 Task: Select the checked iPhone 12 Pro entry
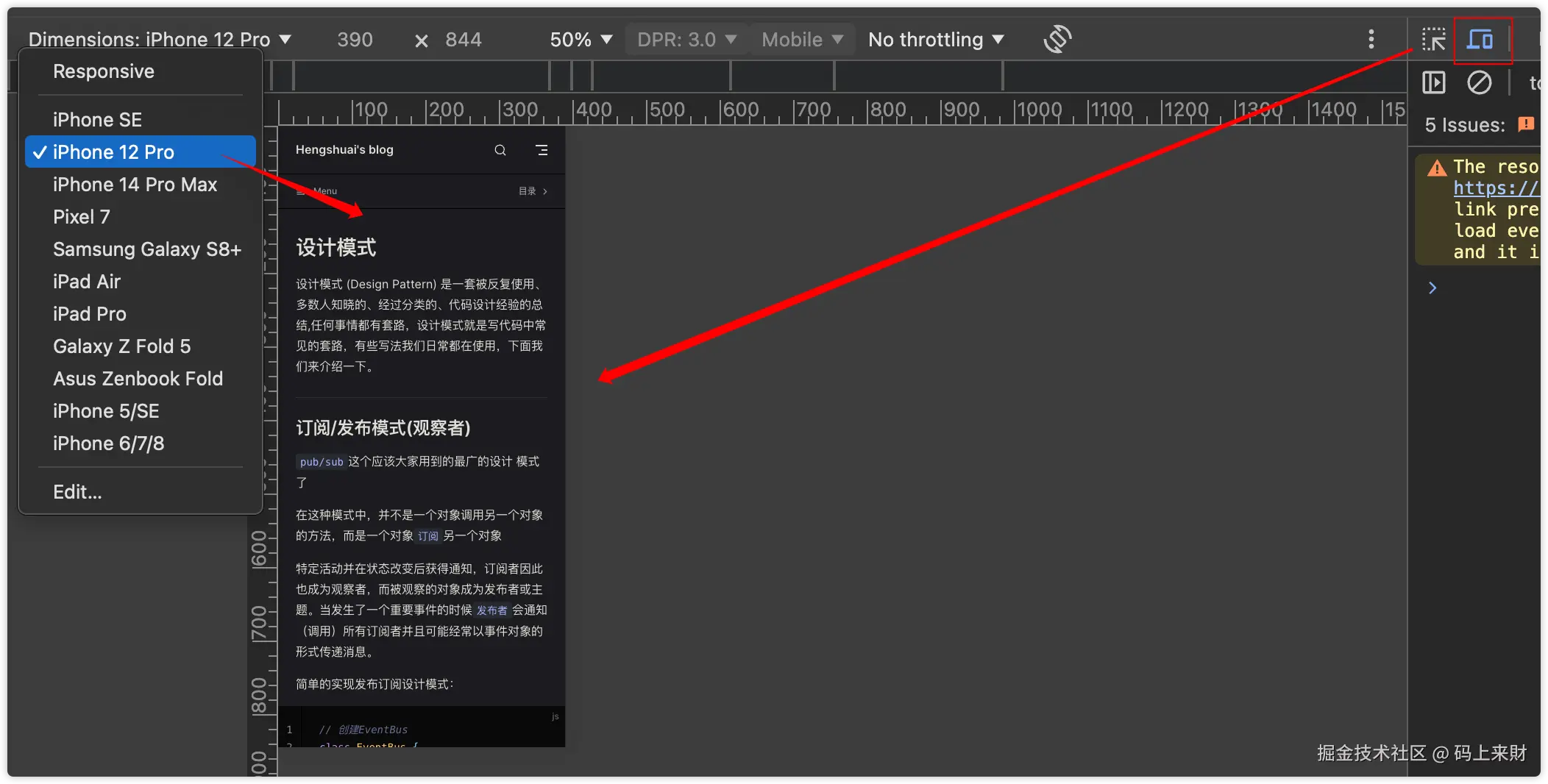(140, 152)
